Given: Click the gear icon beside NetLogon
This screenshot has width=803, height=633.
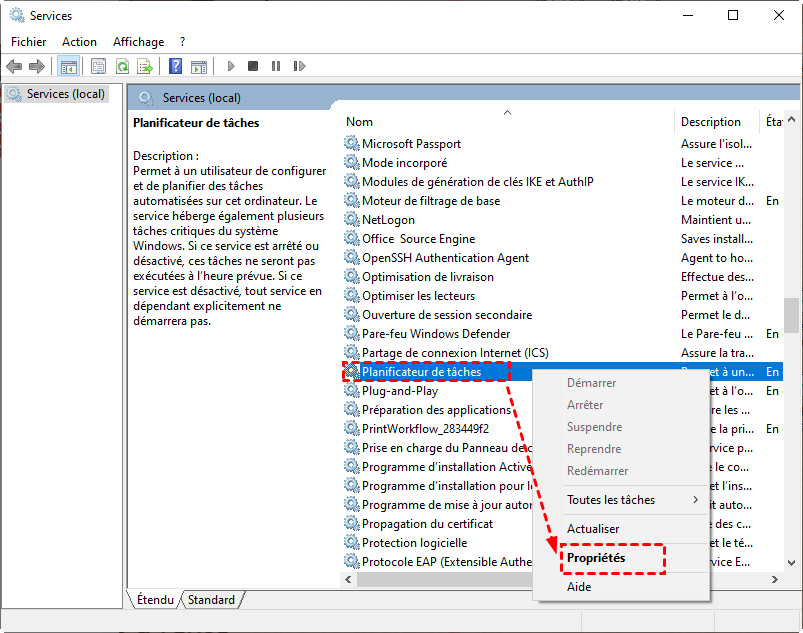Looking at the screenshot, I should pyautogui.click(x=351, y=219).
